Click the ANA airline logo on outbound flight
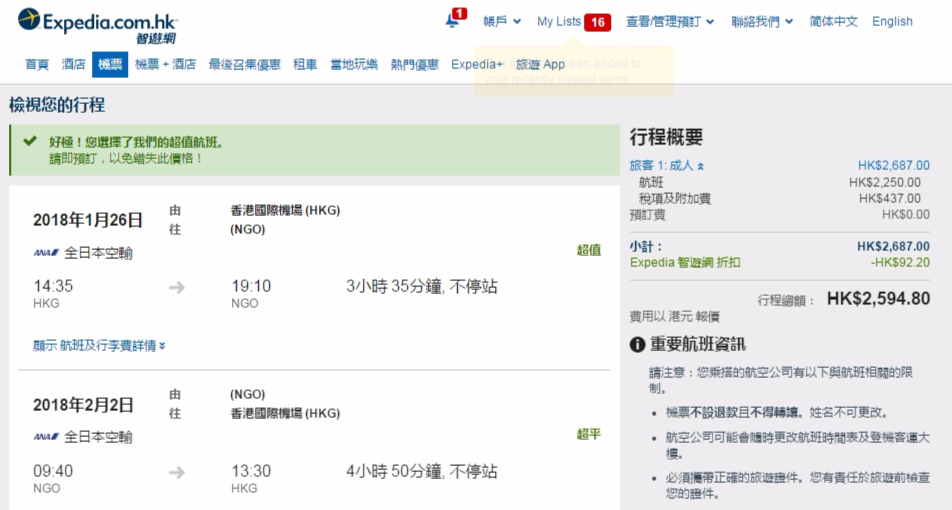952x510 pixels. coord(46,253)
